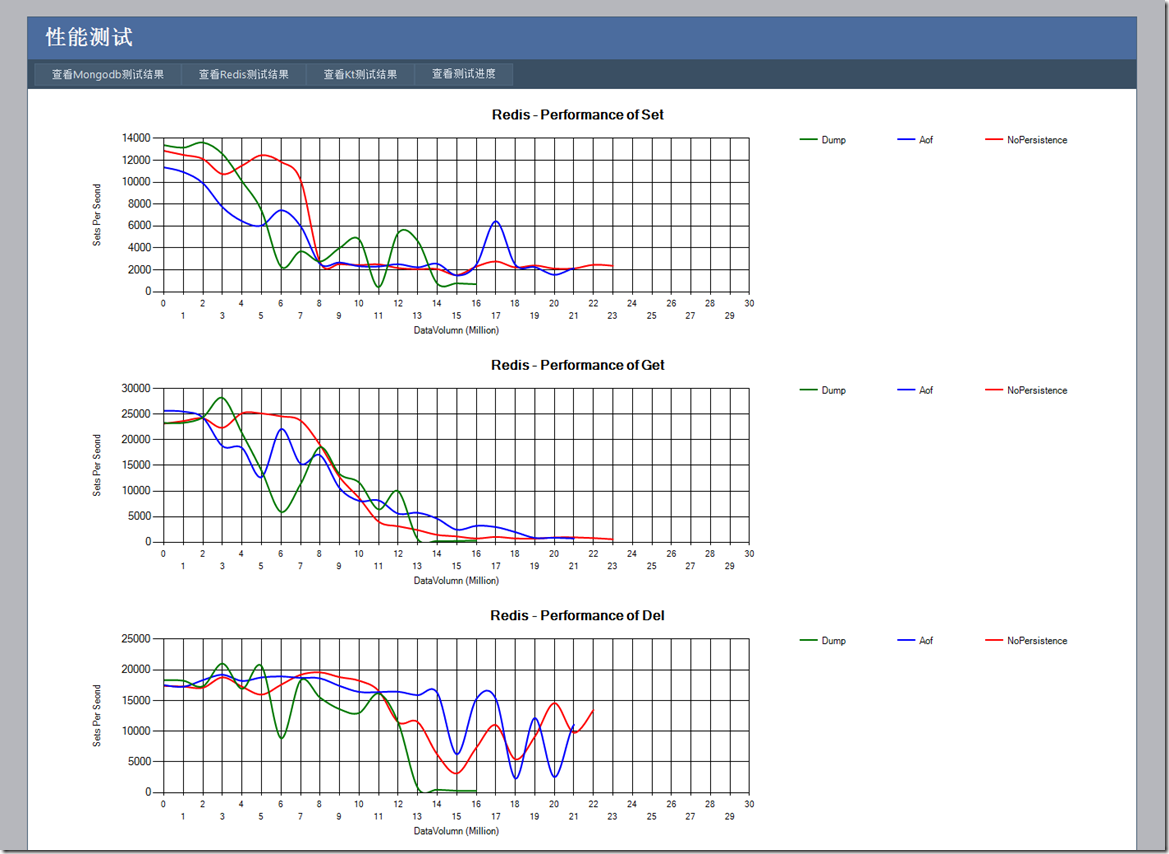Click 'DataVolumn (Million)' label under Get chart
Screen dimensions: 1169x854
[456, 581]
